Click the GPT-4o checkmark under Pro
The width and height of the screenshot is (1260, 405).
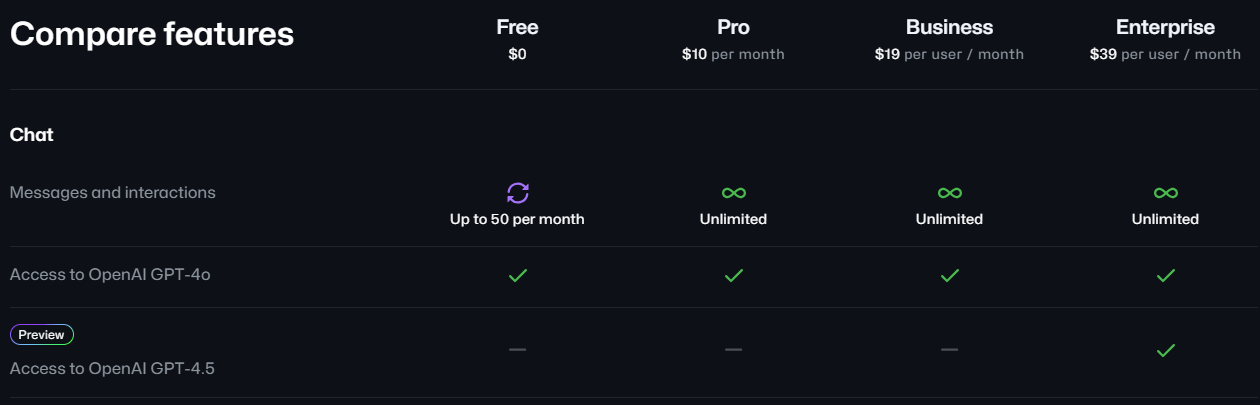point(733,275)
